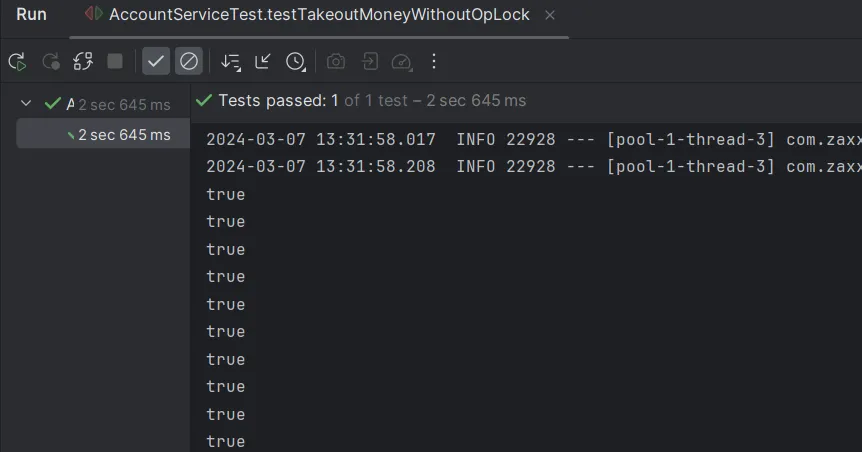Click the Rerun Failed Tests icon
The image size is (862, 452).
click(50, 62)
